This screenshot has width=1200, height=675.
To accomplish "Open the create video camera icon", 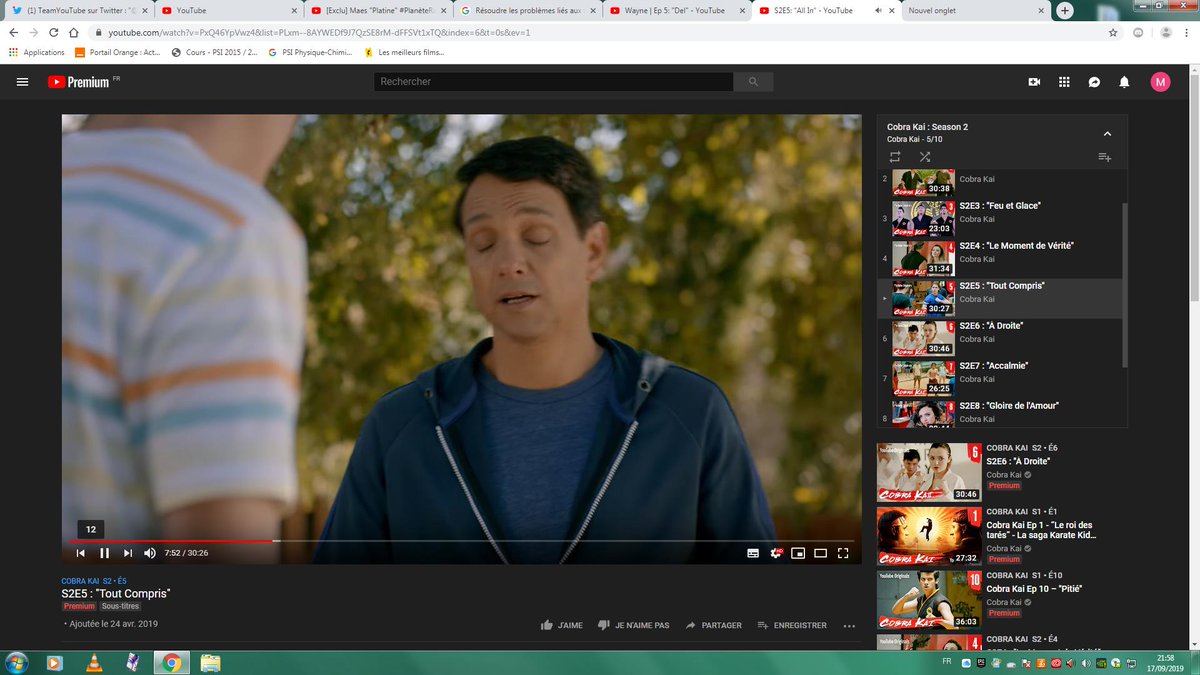I will tap(1034, 82).
